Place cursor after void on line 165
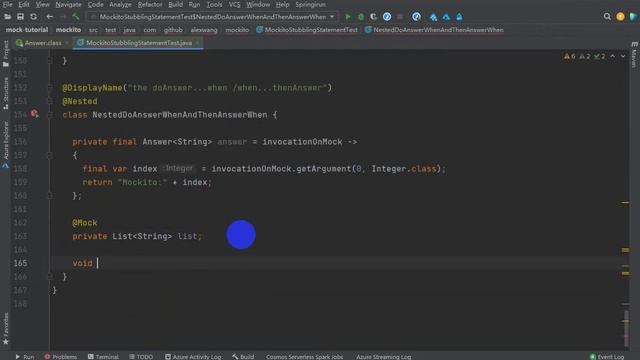The width and height of the screenshot is (640, 360). (x=98, y=263)
